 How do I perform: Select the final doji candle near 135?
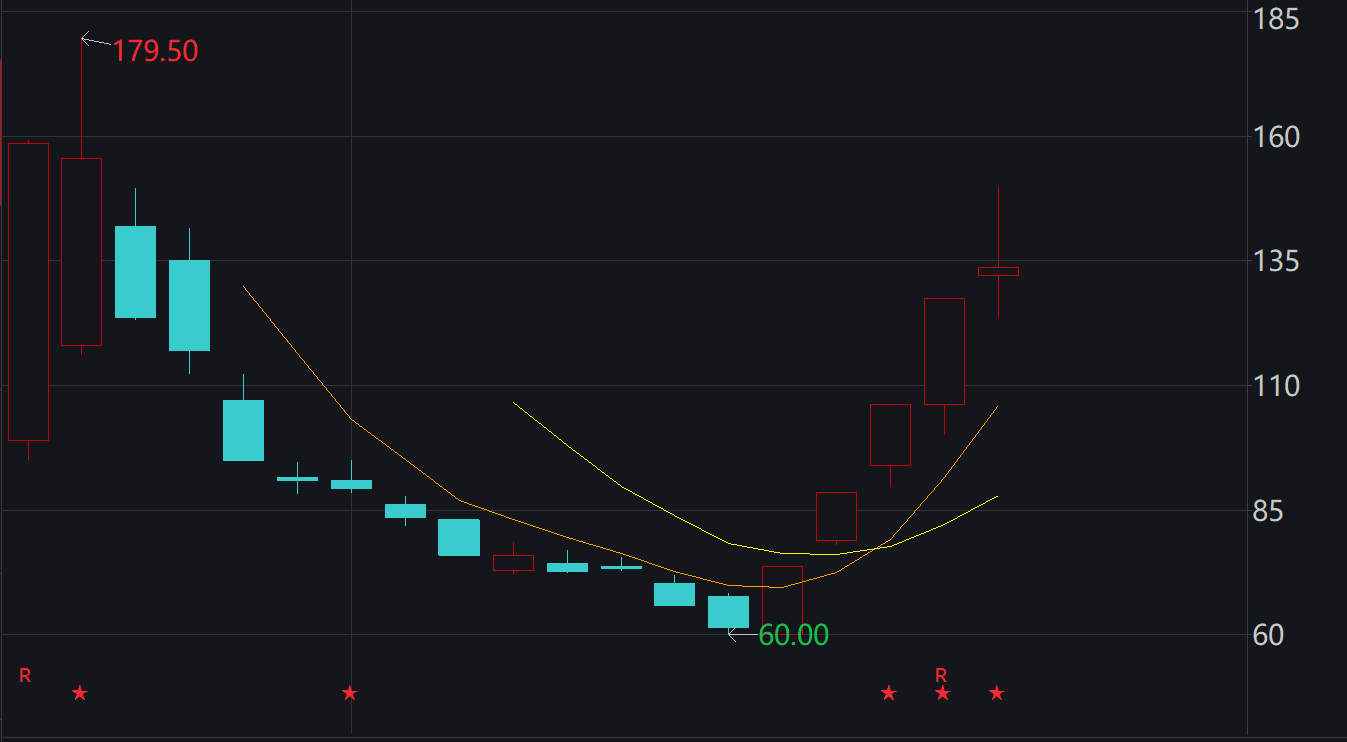click(998, 271)
